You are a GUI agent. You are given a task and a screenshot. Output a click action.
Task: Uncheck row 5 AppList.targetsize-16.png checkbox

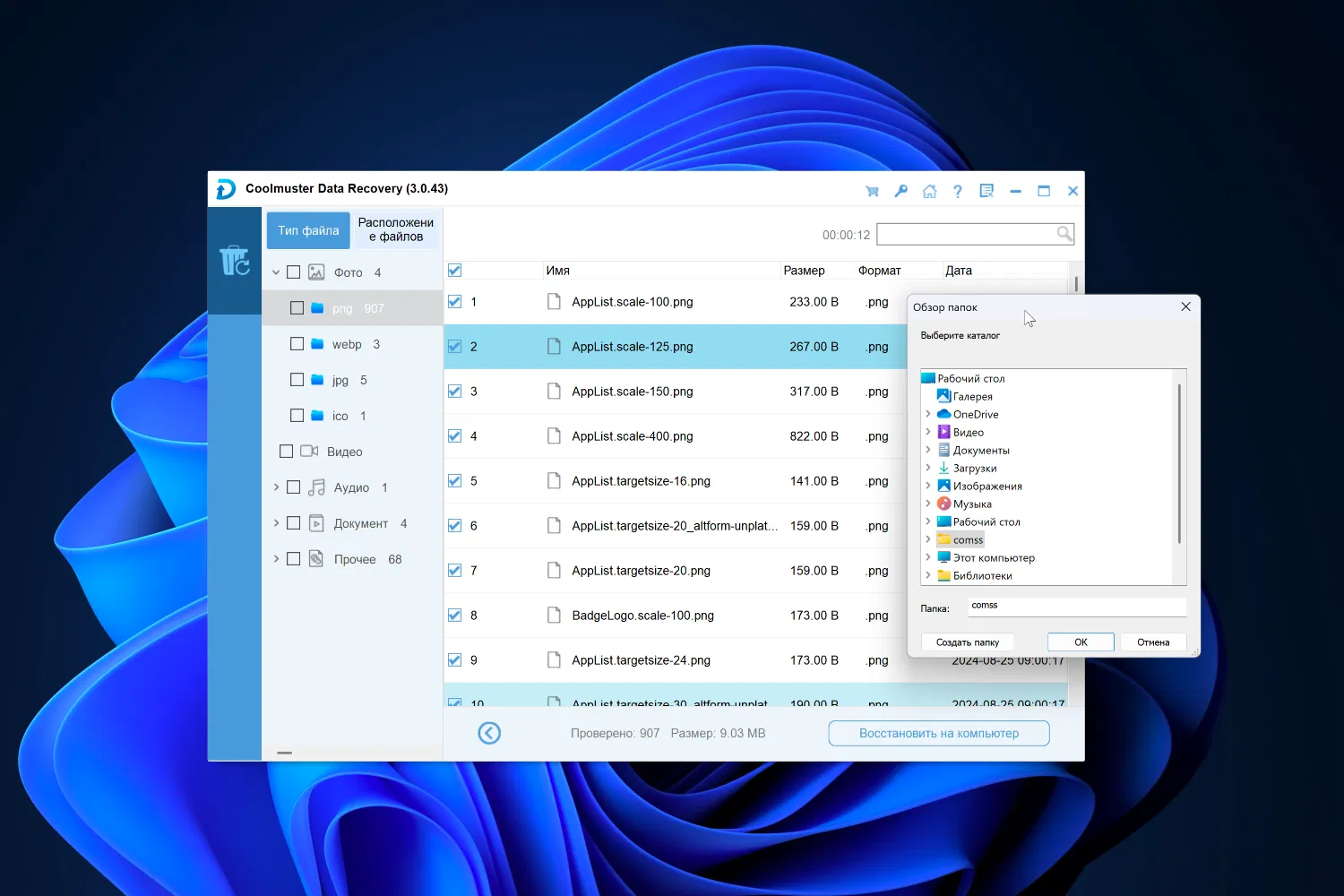click(454, 481)
